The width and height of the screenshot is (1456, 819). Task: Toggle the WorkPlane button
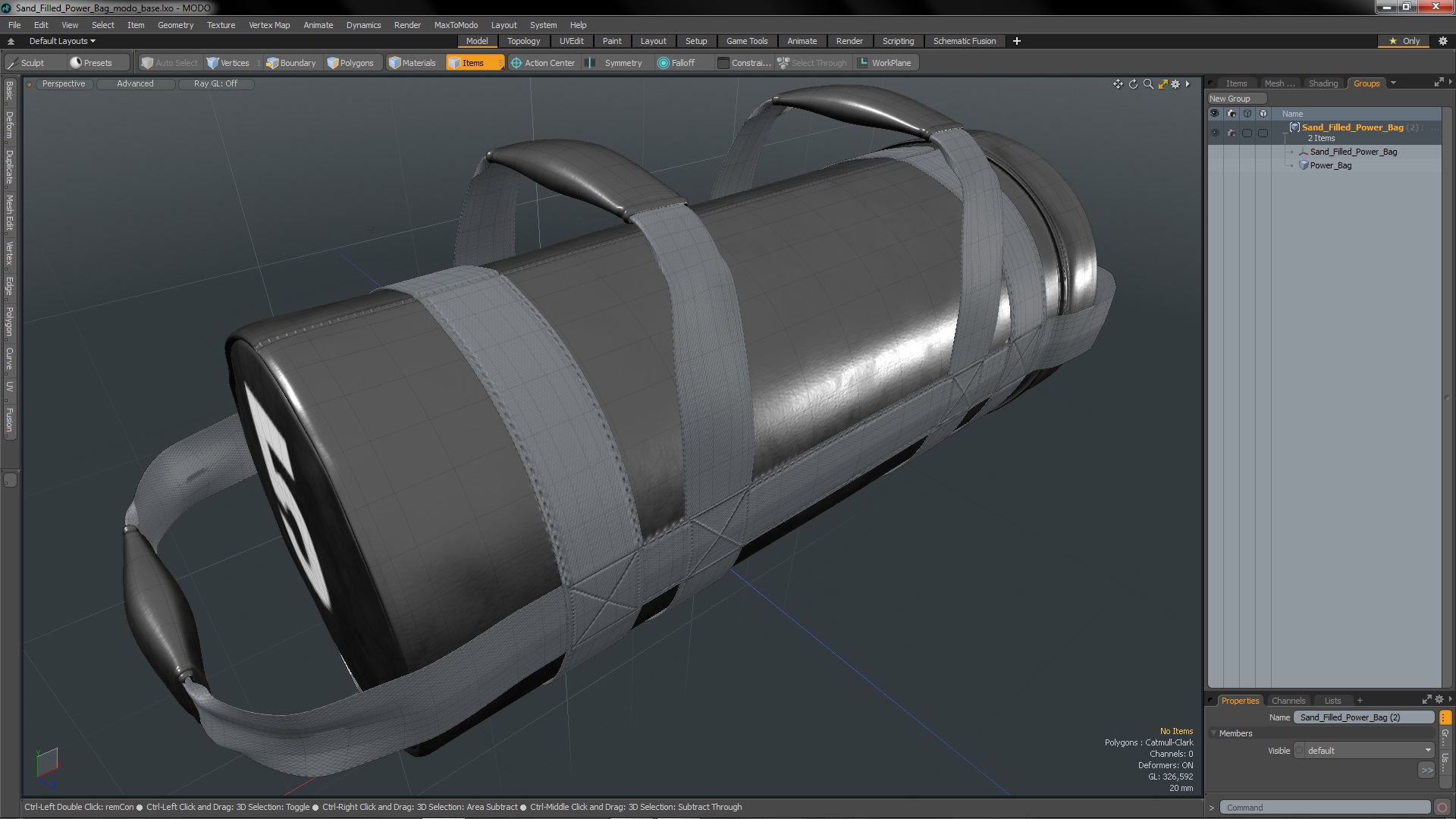[884, 63]
